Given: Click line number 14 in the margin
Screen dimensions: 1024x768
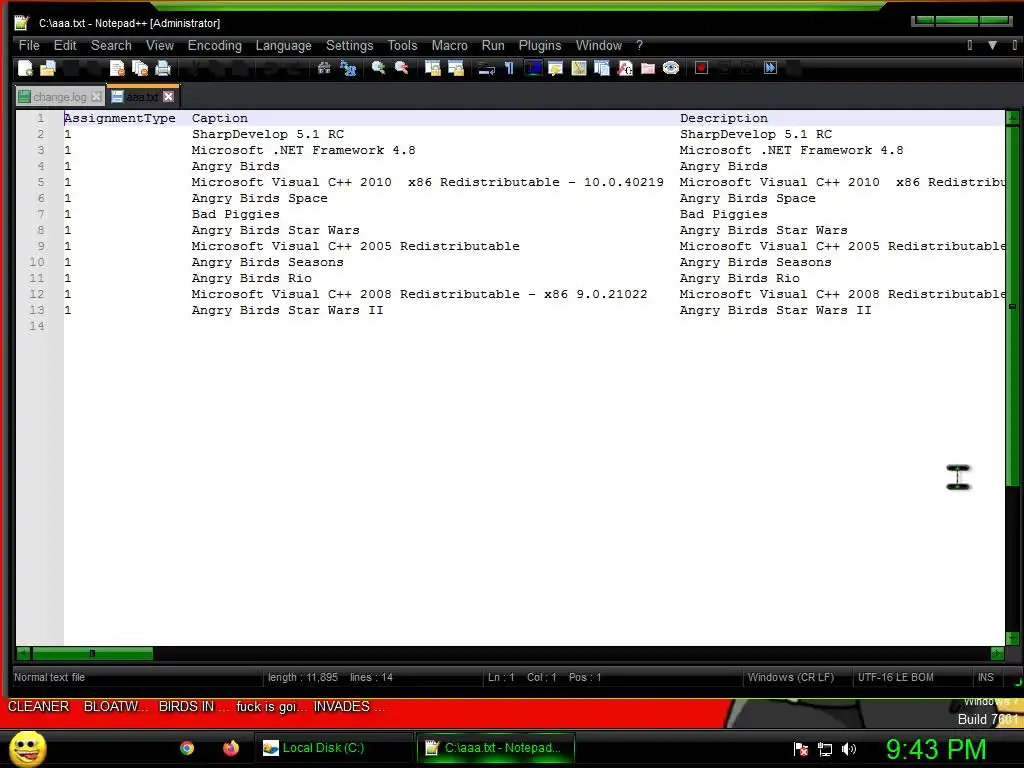Looking at the screenshot, I should 37,326.
